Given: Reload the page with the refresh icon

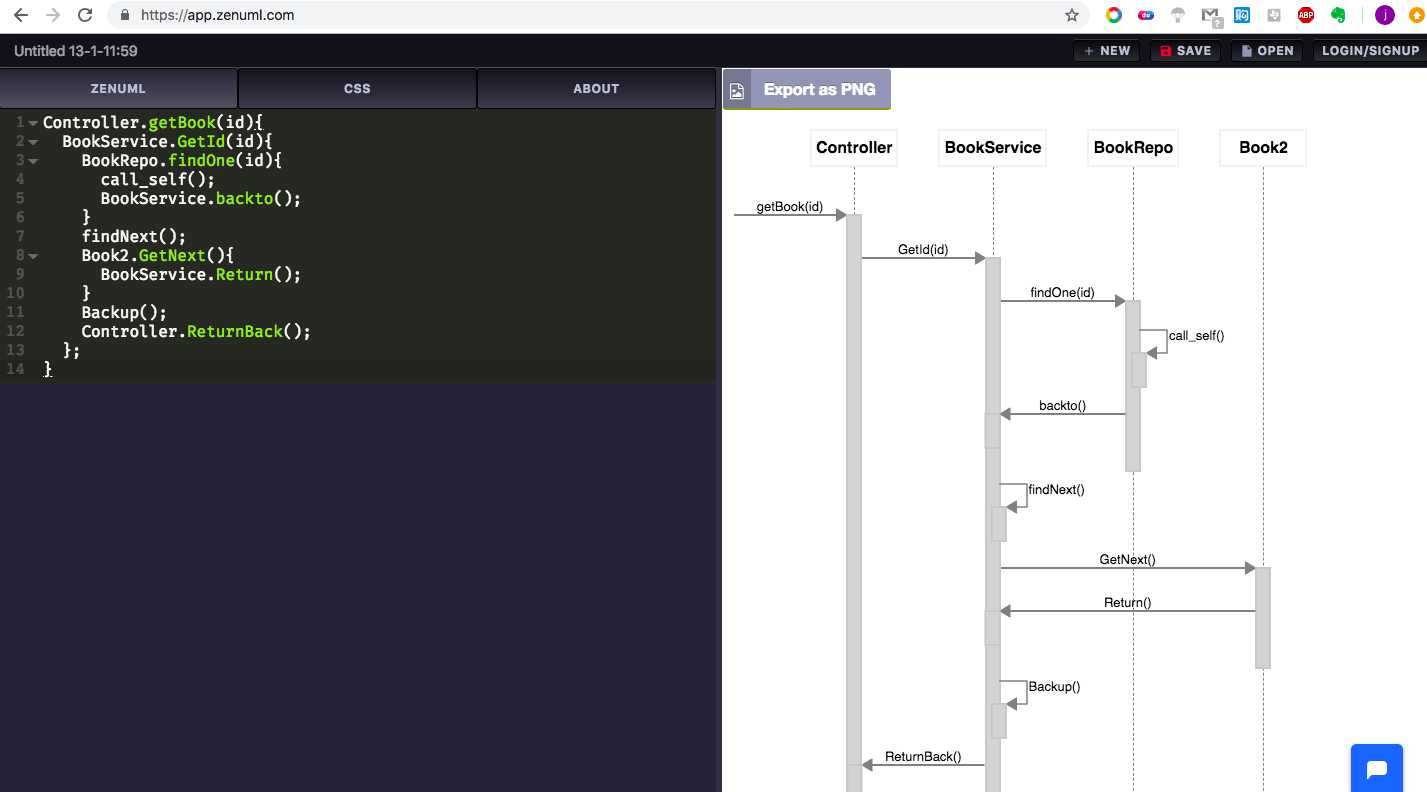Looking at the screenshot, I should pyautogui.click(x=85, y=15).
